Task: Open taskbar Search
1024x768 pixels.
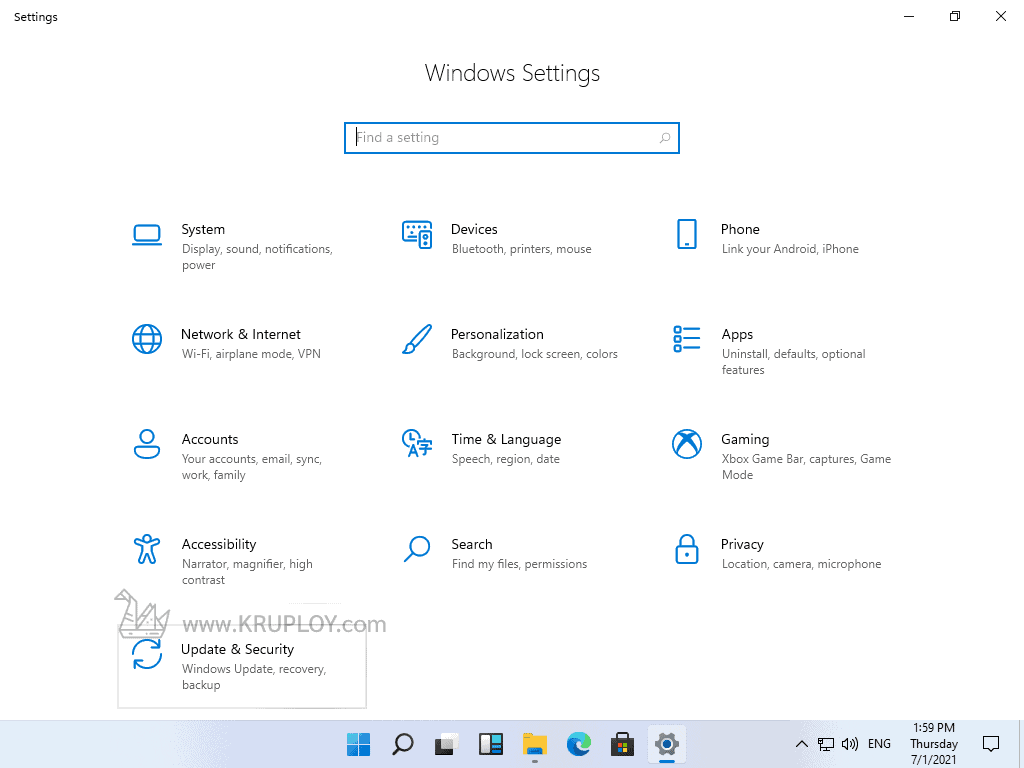Action: tap(402, 744)
